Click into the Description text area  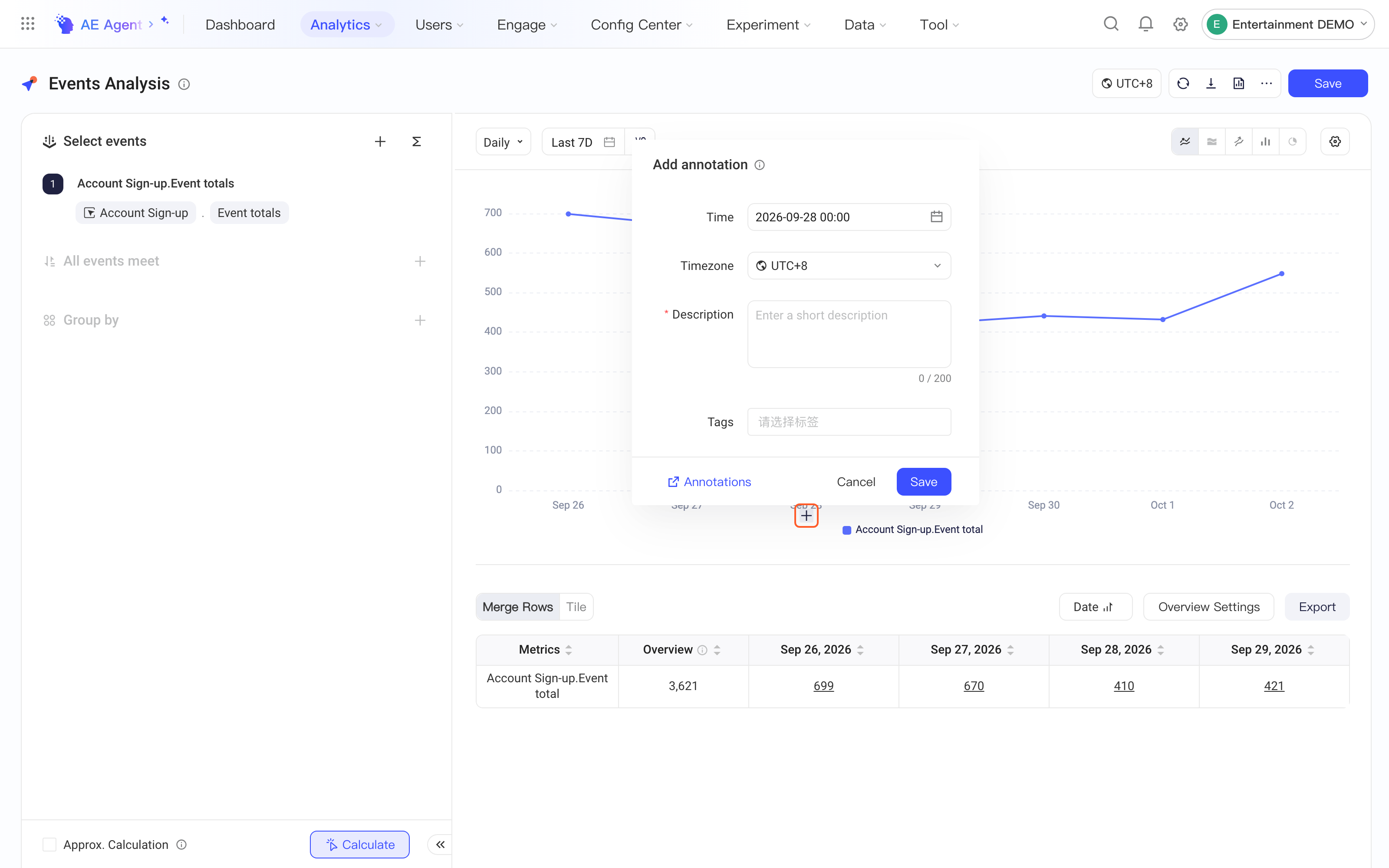tap(849, 334)
